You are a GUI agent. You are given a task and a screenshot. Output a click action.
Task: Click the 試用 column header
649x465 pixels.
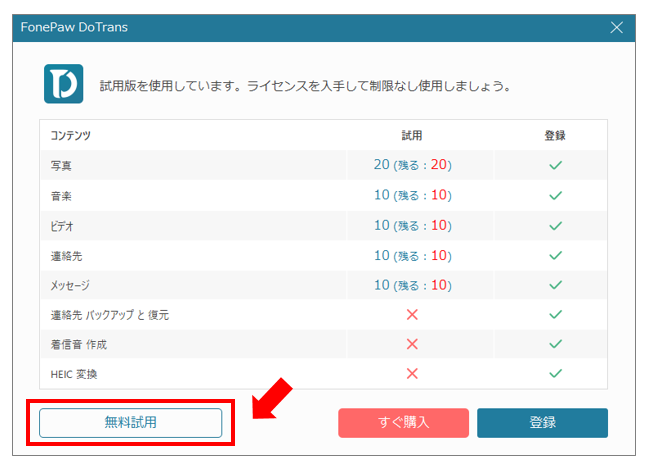(x=412, y=135)
